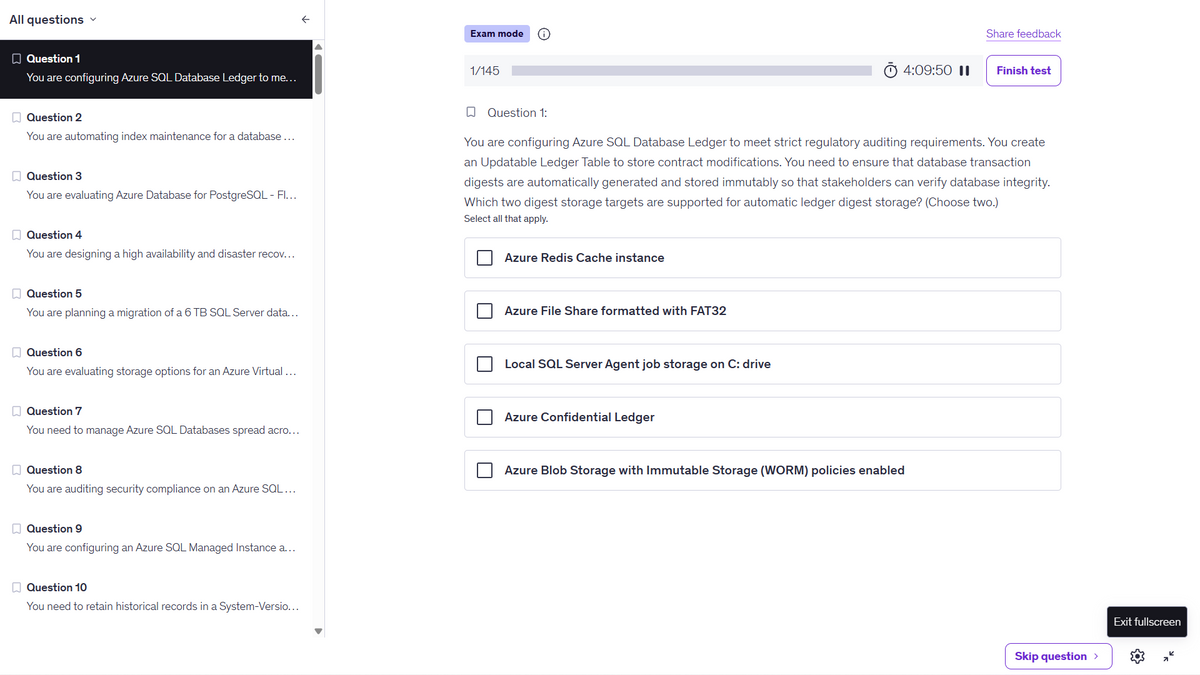This screenshot has width=1200, height=675.
Task: Toggle bookmark icon for Question 6
Action: click(x=16, y=352)
